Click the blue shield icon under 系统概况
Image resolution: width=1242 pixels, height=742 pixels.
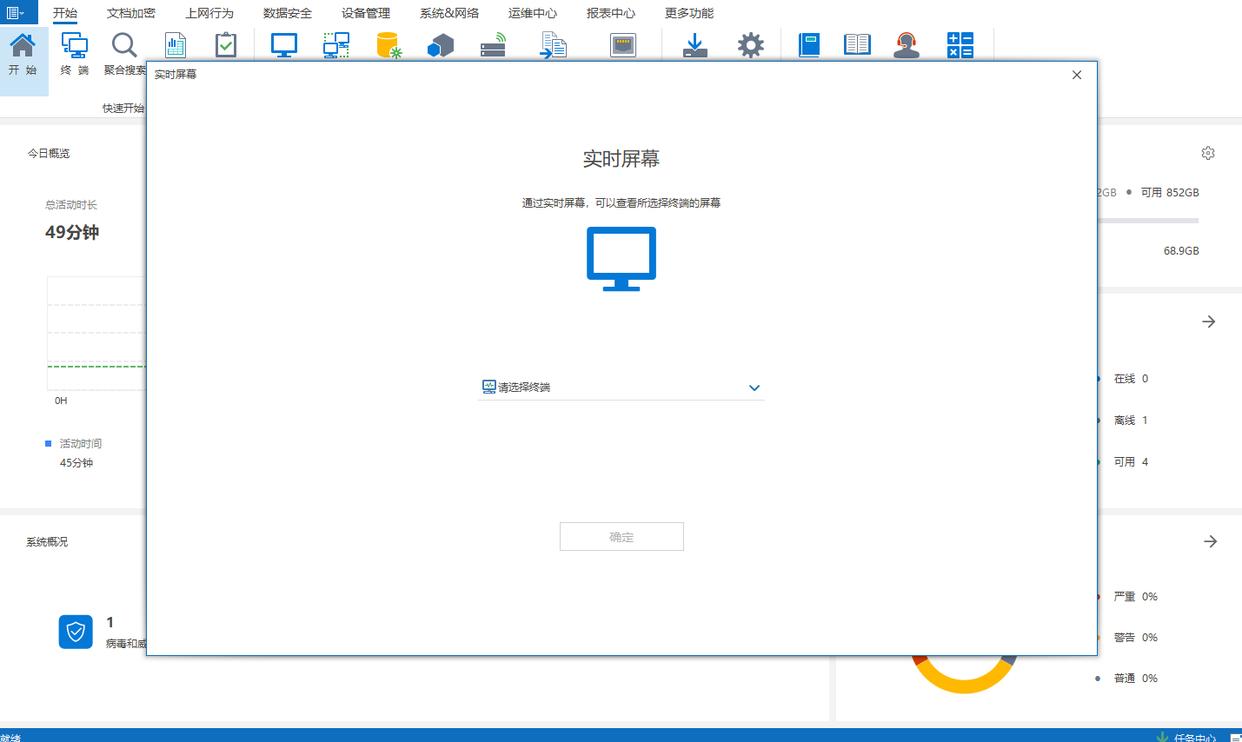click(76, 632)
